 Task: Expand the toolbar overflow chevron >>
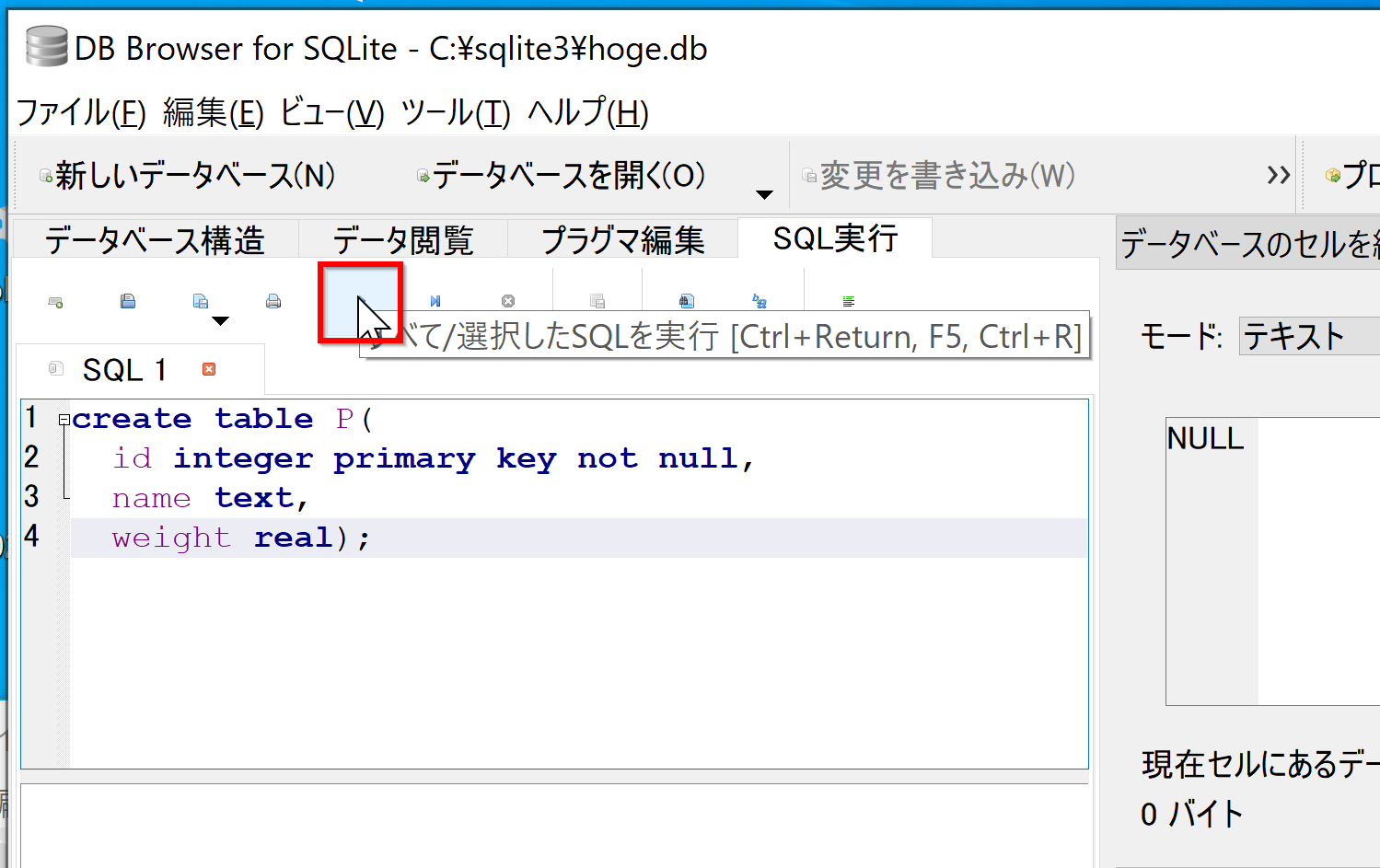click(x=1278, y=175)
